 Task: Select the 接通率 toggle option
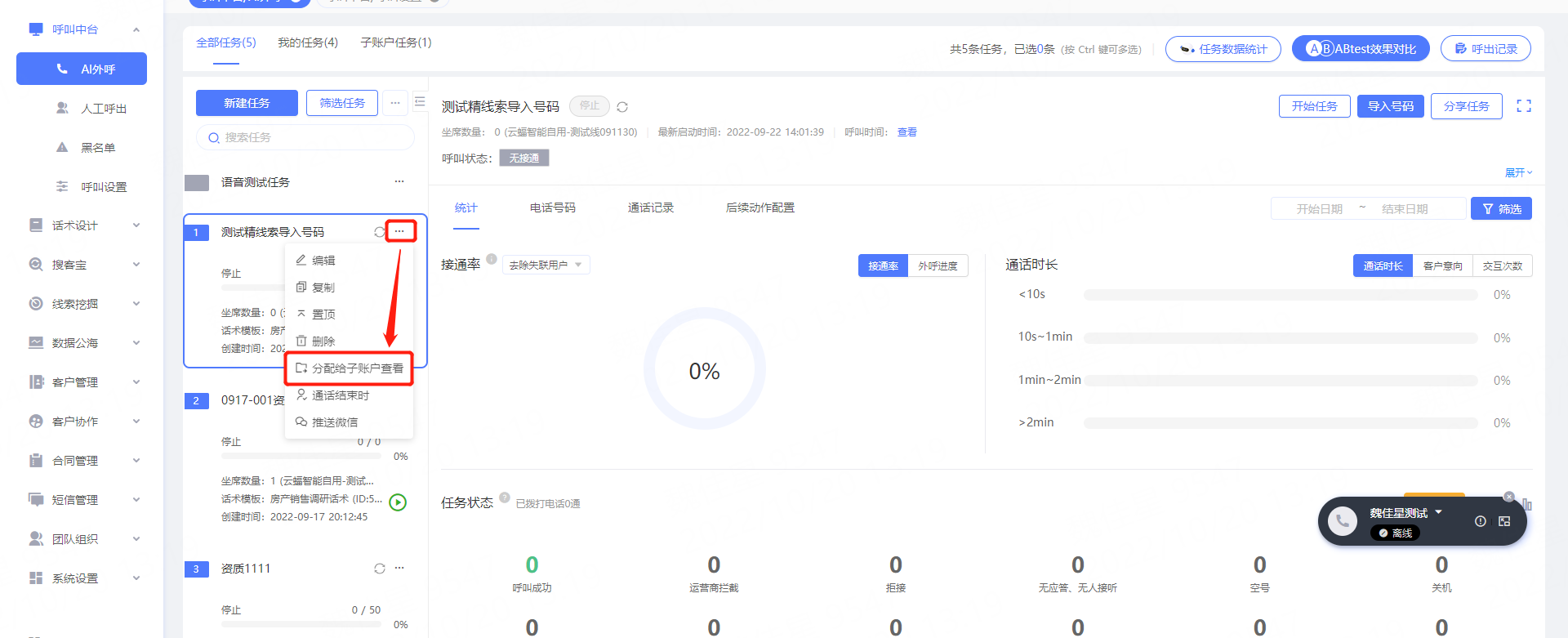tap(883, 266)
